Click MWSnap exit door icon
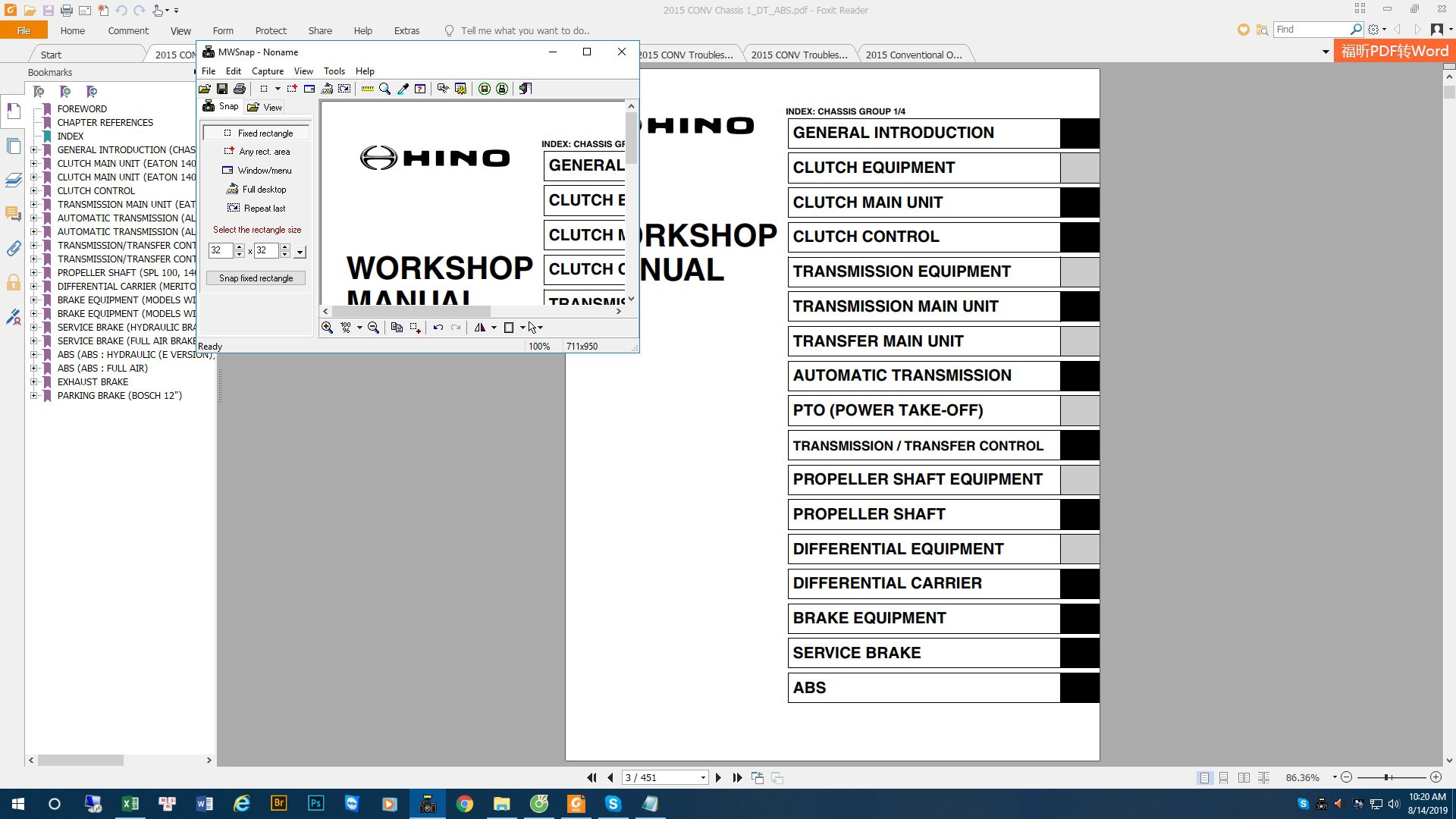This screenshot has width=1456, height=819. (526, 89)
